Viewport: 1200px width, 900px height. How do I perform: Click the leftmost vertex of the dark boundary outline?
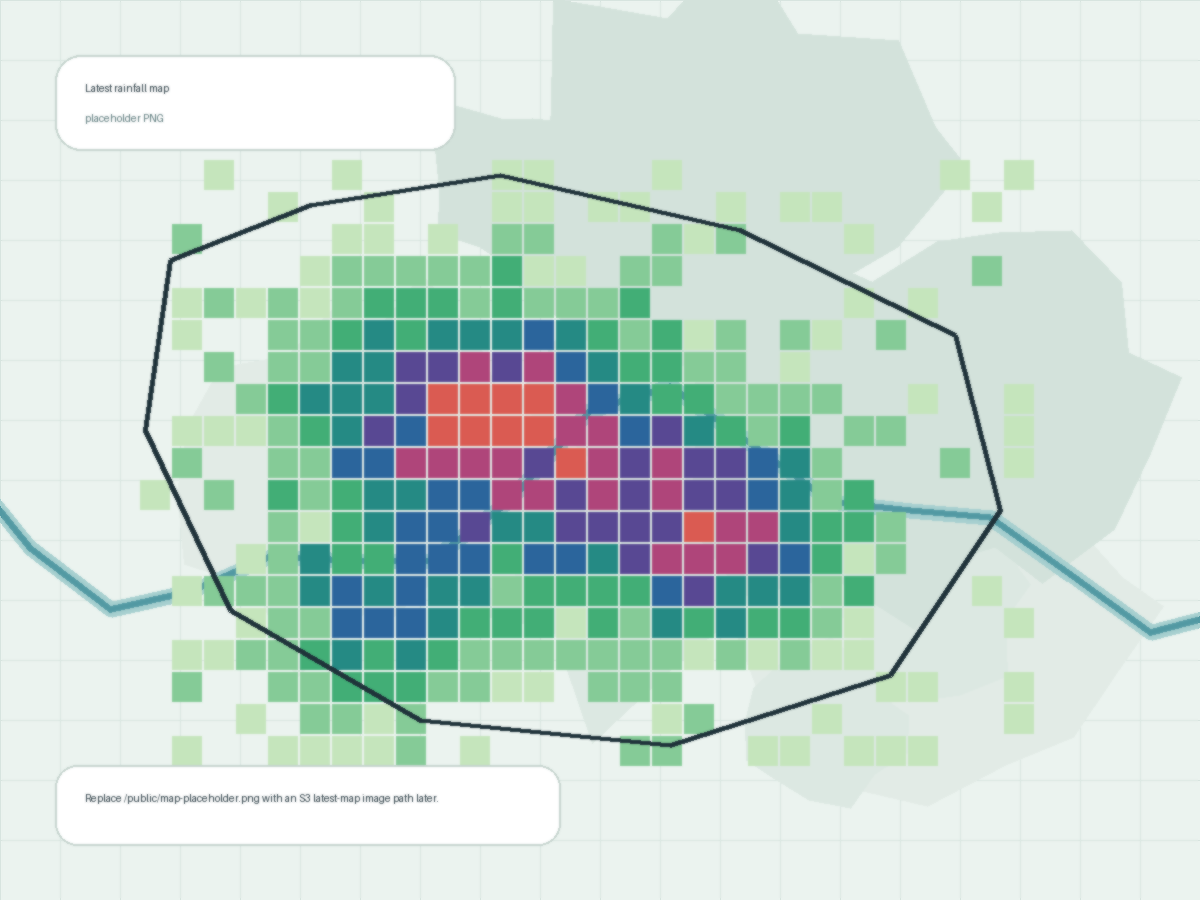(146, 430)
